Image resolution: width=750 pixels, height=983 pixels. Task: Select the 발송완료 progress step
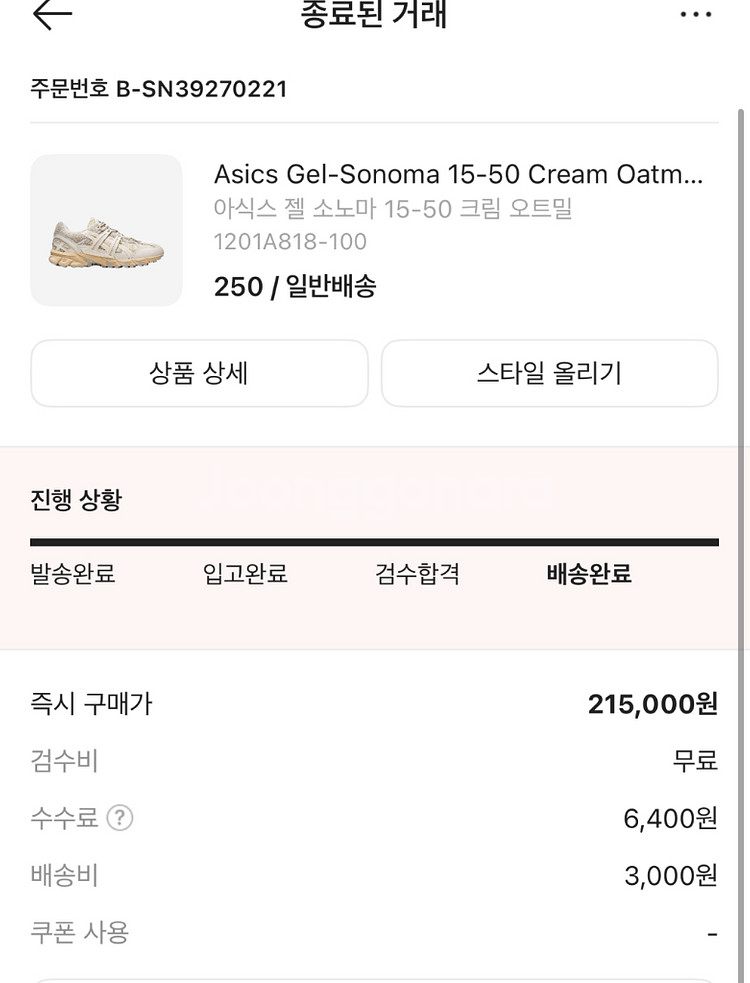coord(73,575)
